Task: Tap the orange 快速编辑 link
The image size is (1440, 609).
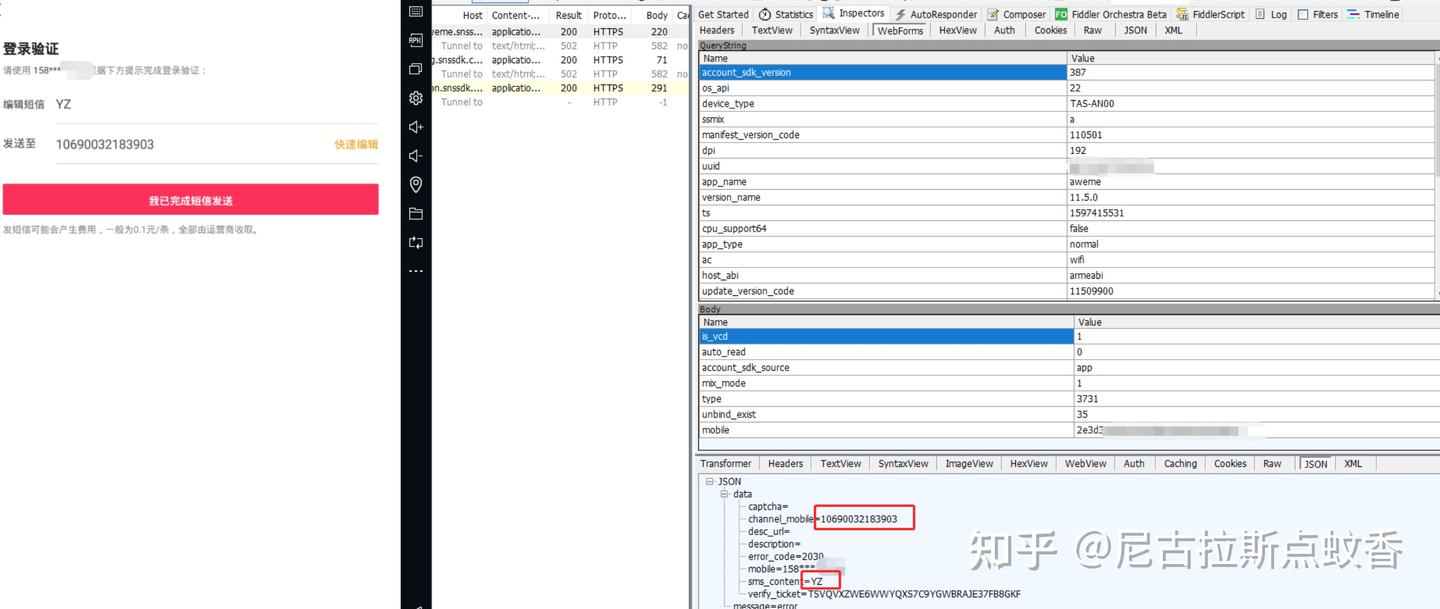Action: click(x=356, y=144)
